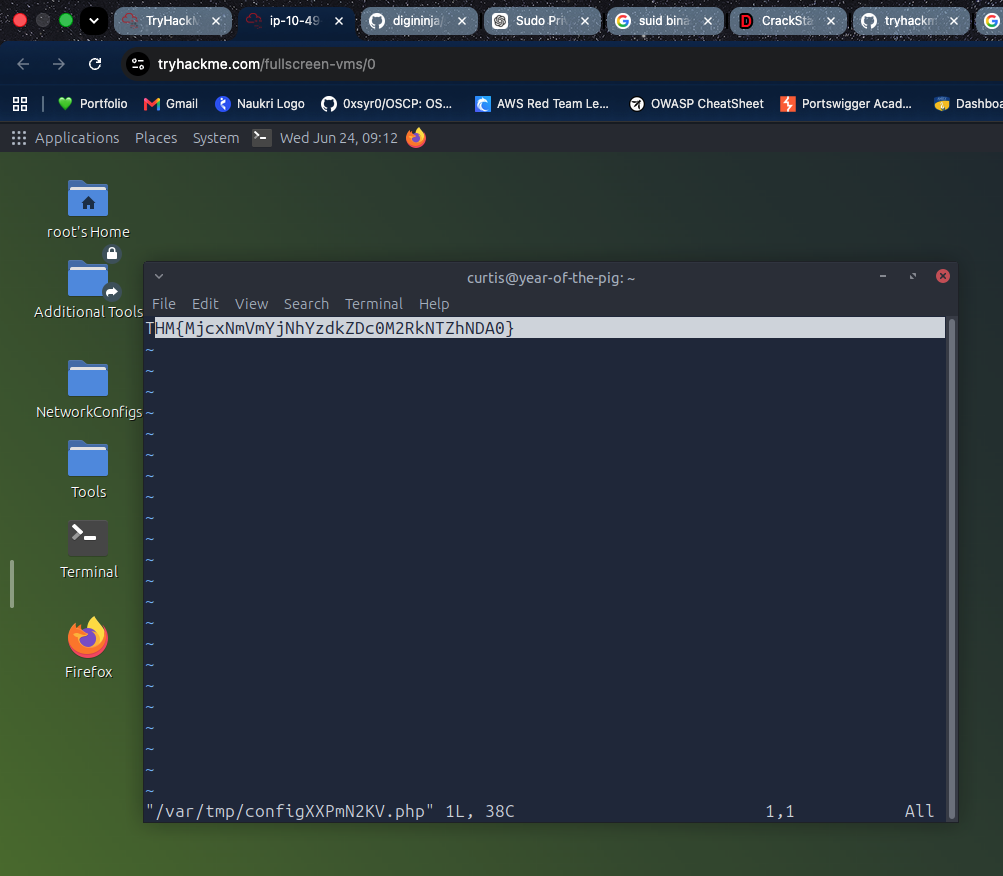Close the suid bina Google tab
This screenshot has width=1003, height=876.
tap(707, 21)
